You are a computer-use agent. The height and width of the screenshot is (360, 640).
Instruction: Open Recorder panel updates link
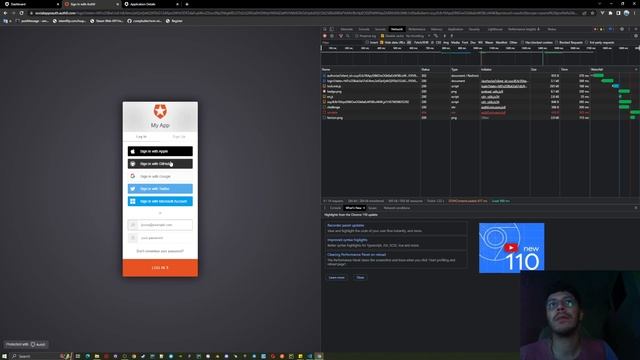(345, 225)
